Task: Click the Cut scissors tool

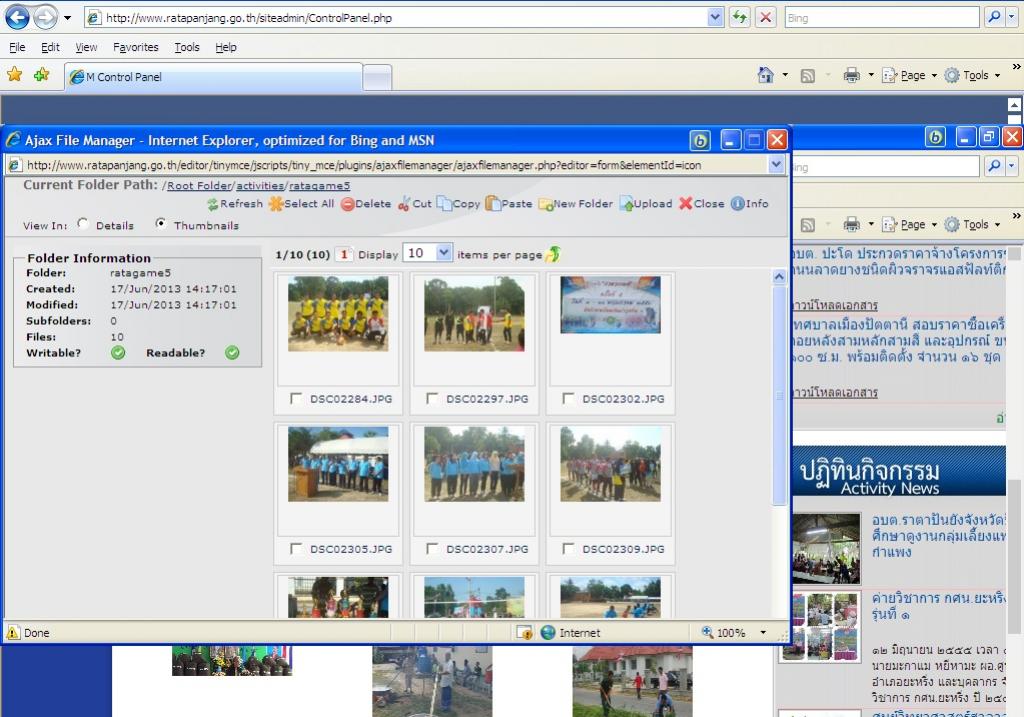Action: 415,204
